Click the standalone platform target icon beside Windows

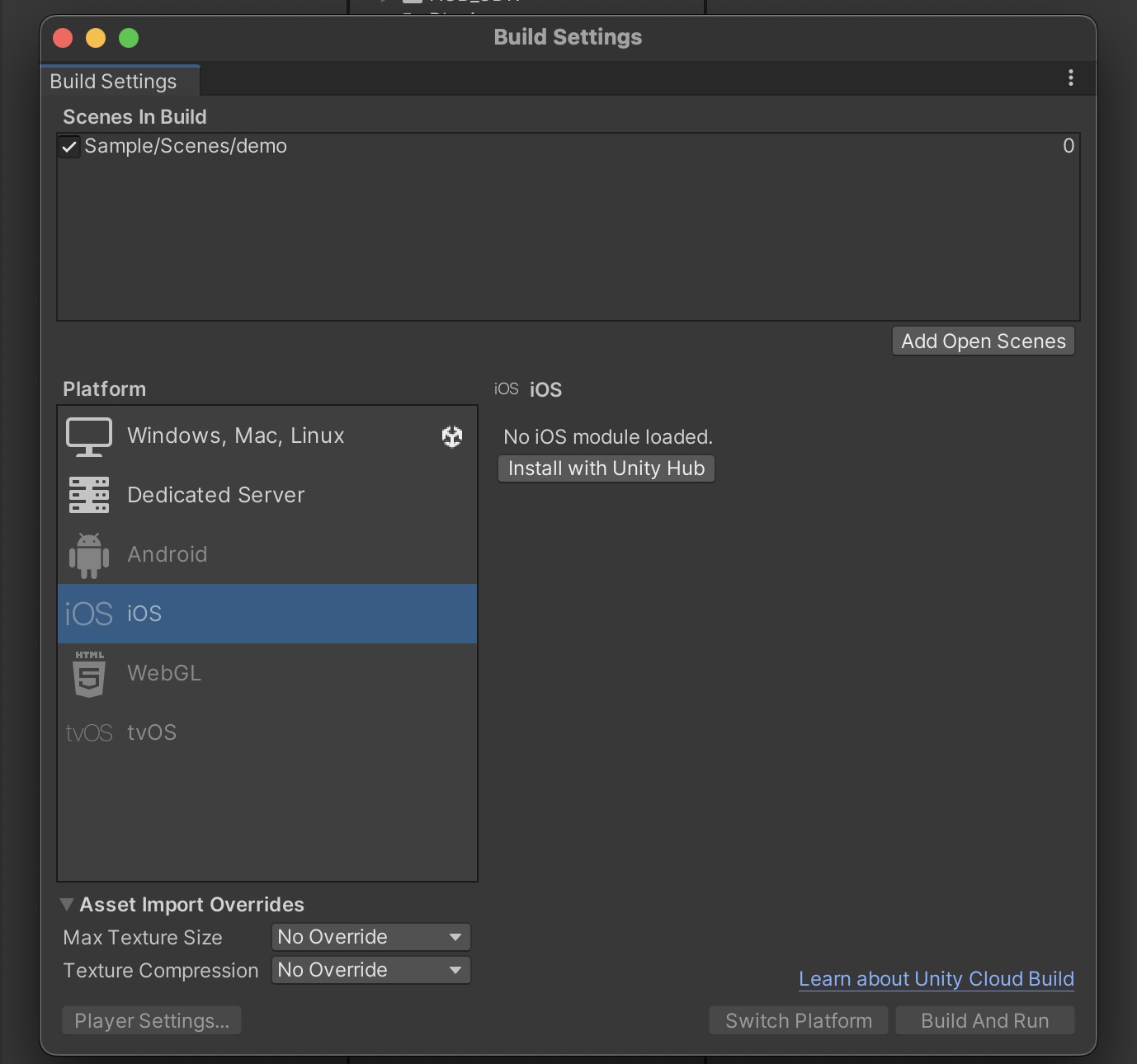tap(452, 436)
